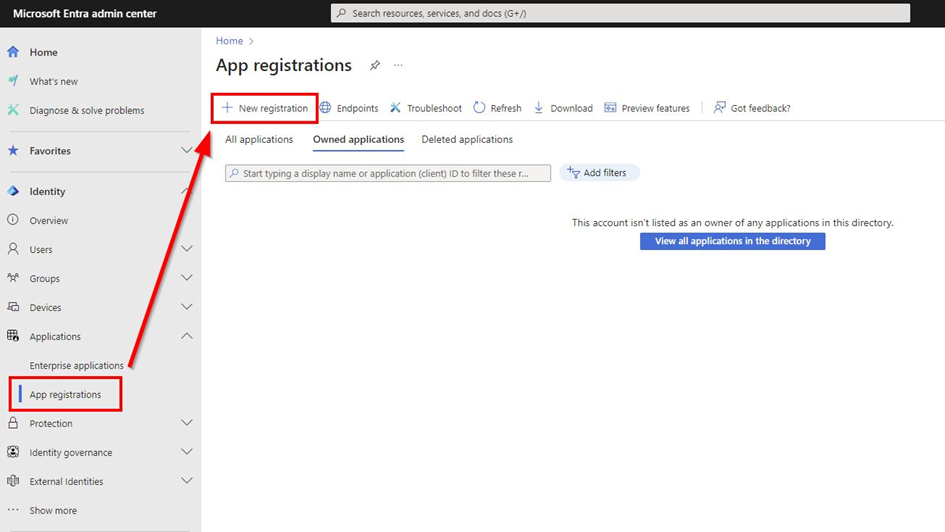
Task: Click the What's new label
Action: pyautogui.click(x=54, y=81)
